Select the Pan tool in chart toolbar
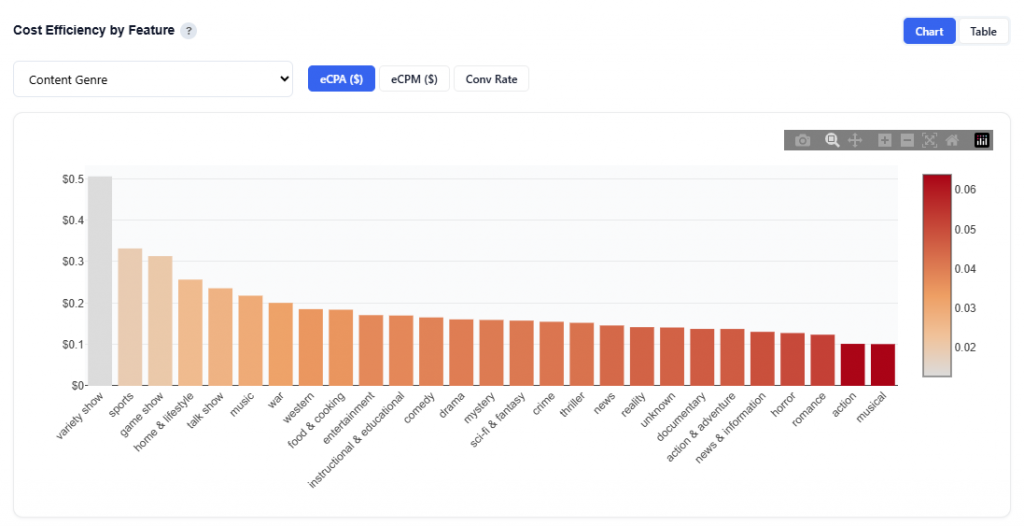 [x=855, y=141]
